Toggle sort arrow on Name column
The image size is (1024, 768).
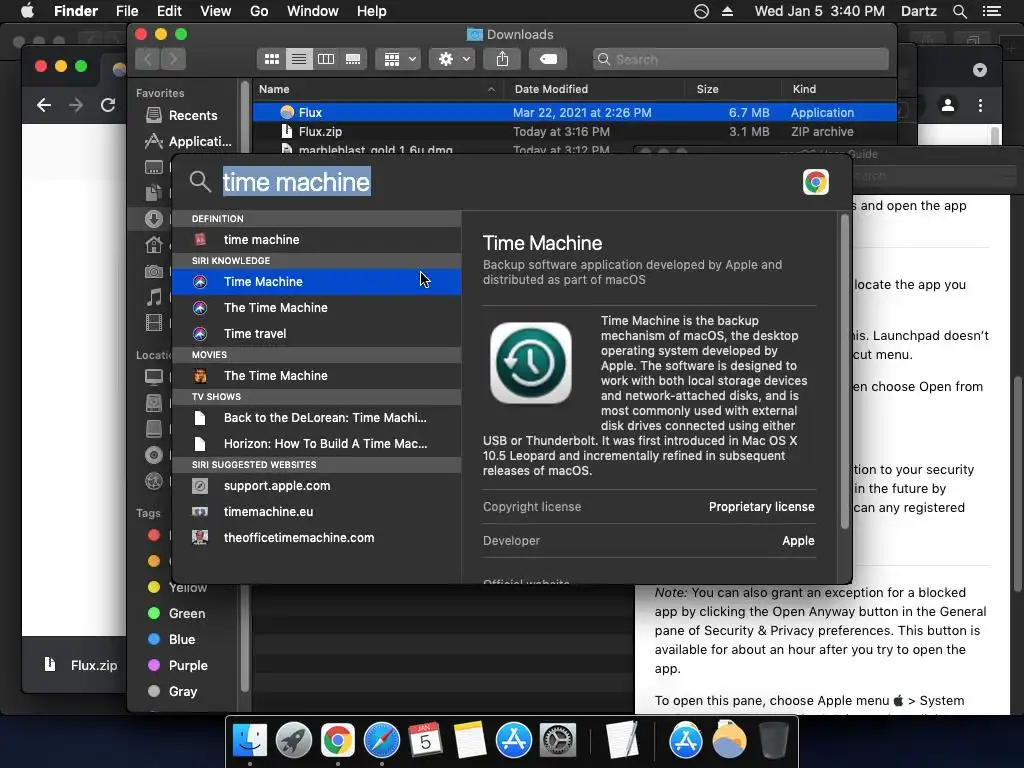point(491,89)
